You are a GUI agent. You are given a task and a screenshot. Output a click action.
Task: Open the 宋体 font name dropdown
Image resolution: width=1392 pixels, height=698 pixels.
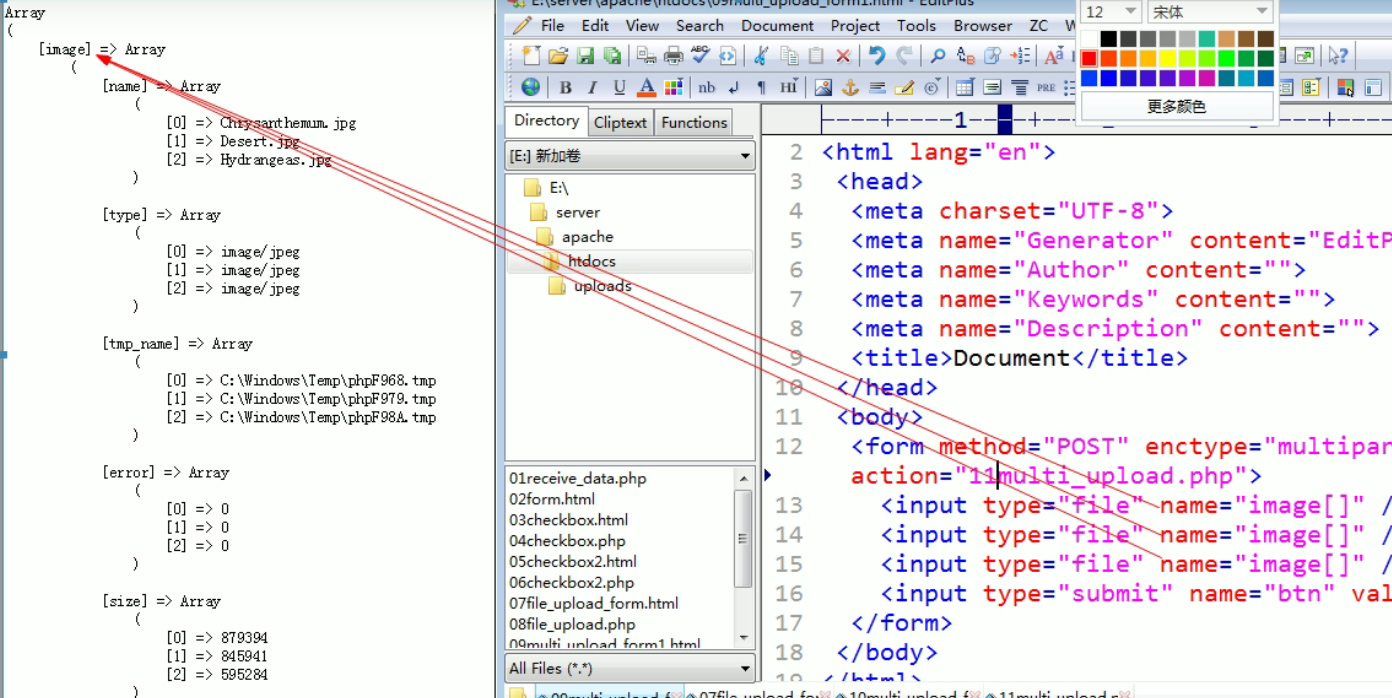1209,12
